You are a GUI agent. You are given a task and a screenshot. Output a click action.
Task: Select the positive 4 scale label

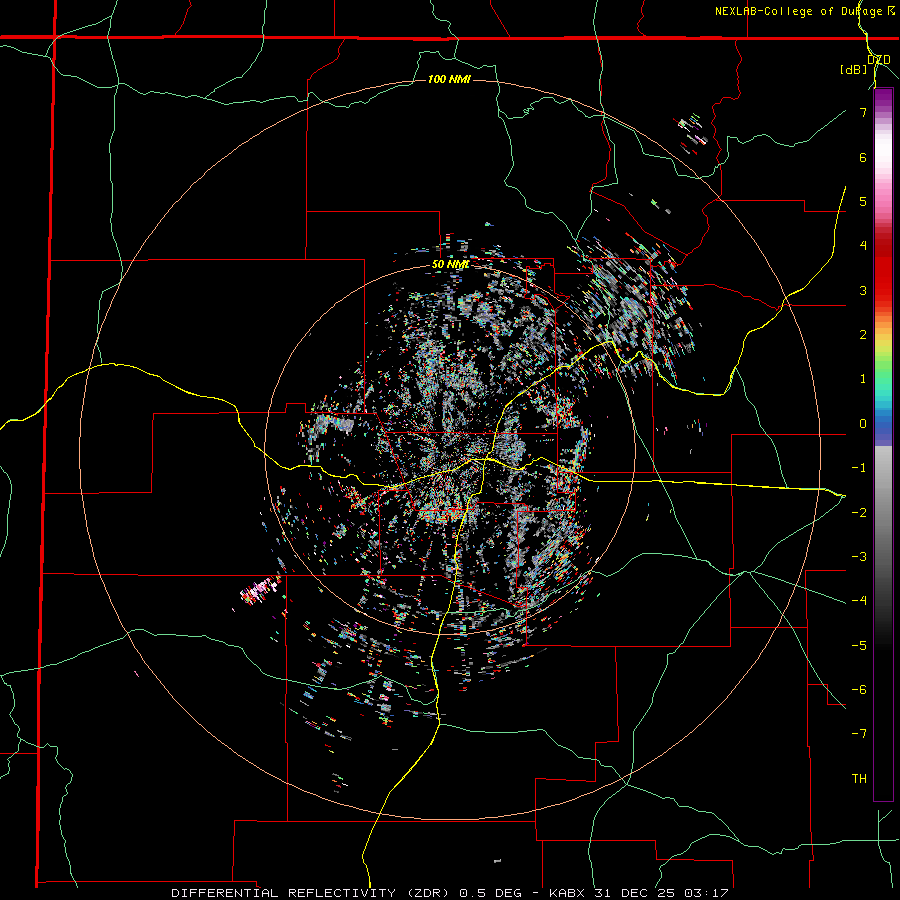click(863, 246)
